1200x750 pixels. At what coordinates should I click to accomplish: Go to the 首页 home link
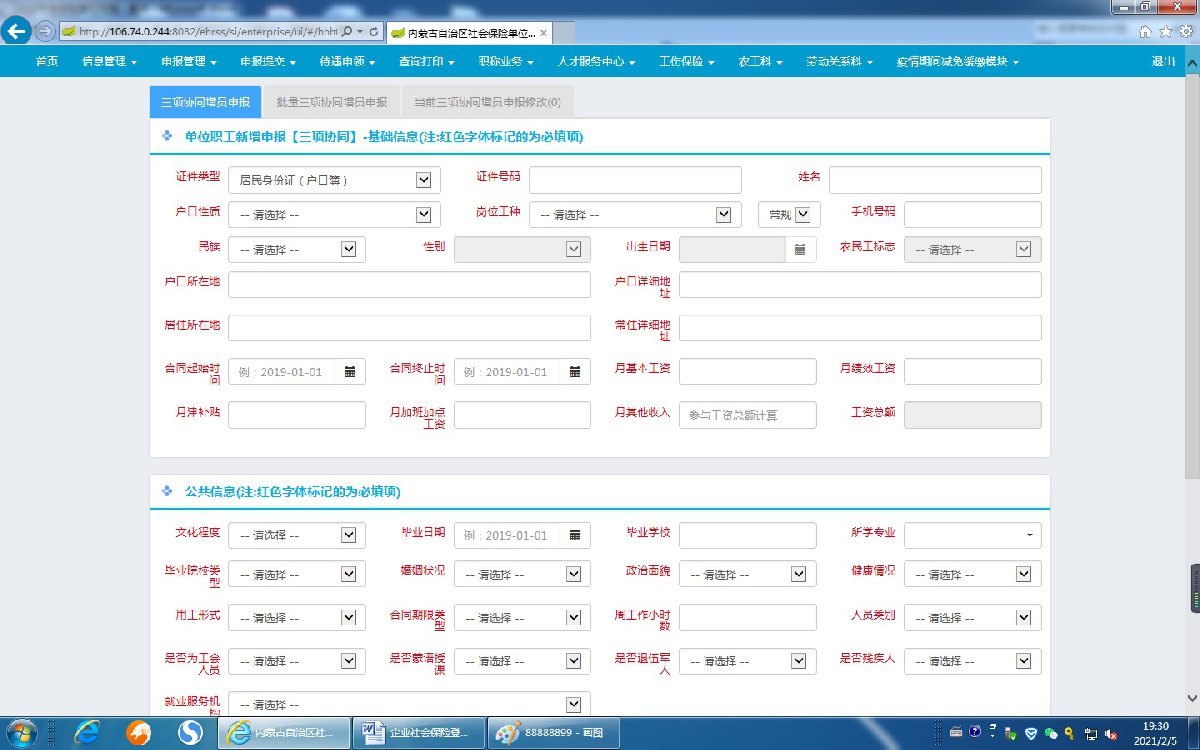(x=46, y=62)
